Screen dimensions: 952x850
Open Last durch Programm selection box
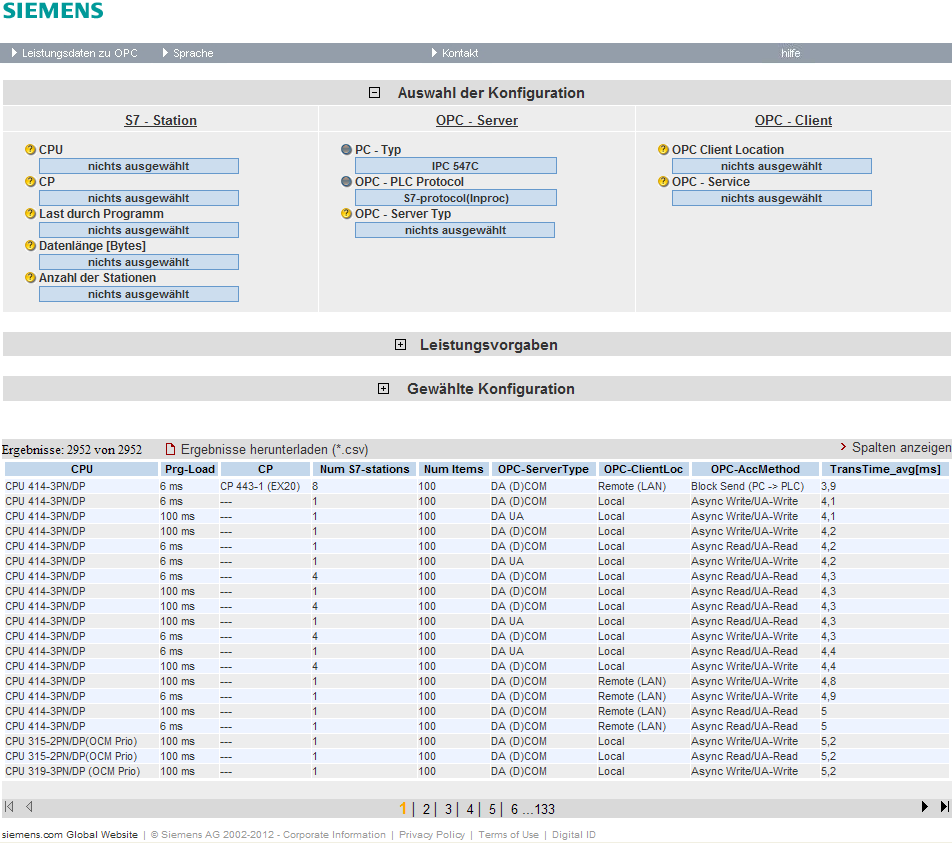click(138, 230)
